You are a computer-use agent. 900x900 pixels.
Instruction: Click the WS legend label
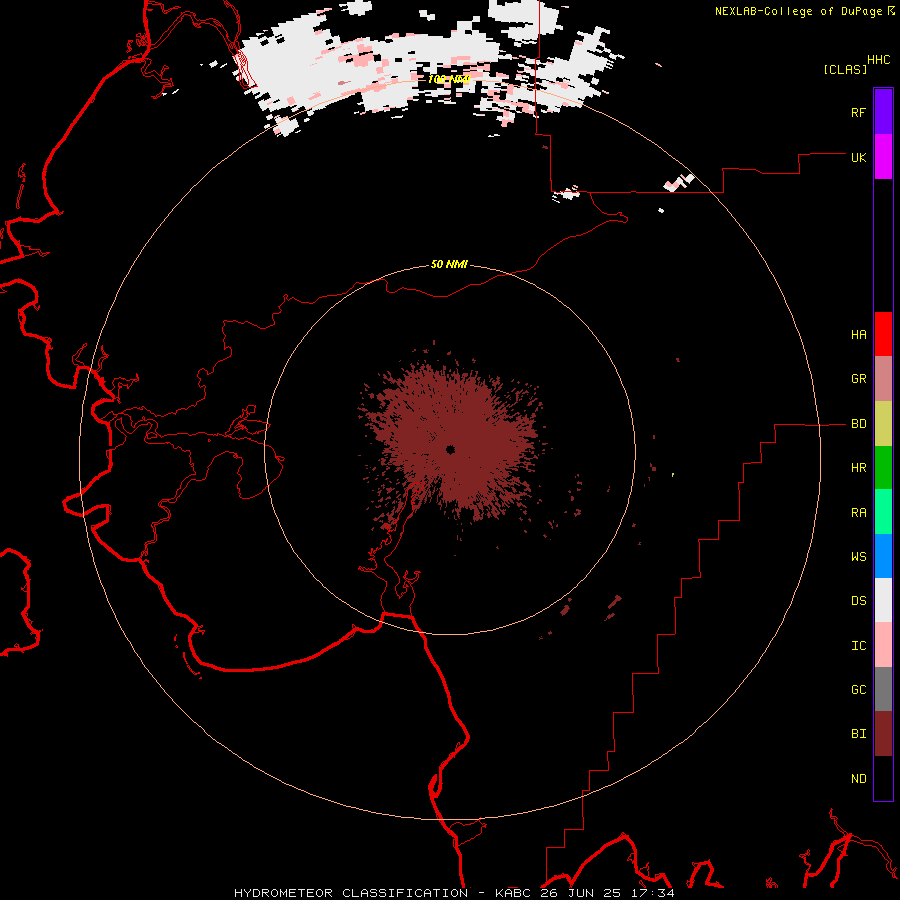858,557
